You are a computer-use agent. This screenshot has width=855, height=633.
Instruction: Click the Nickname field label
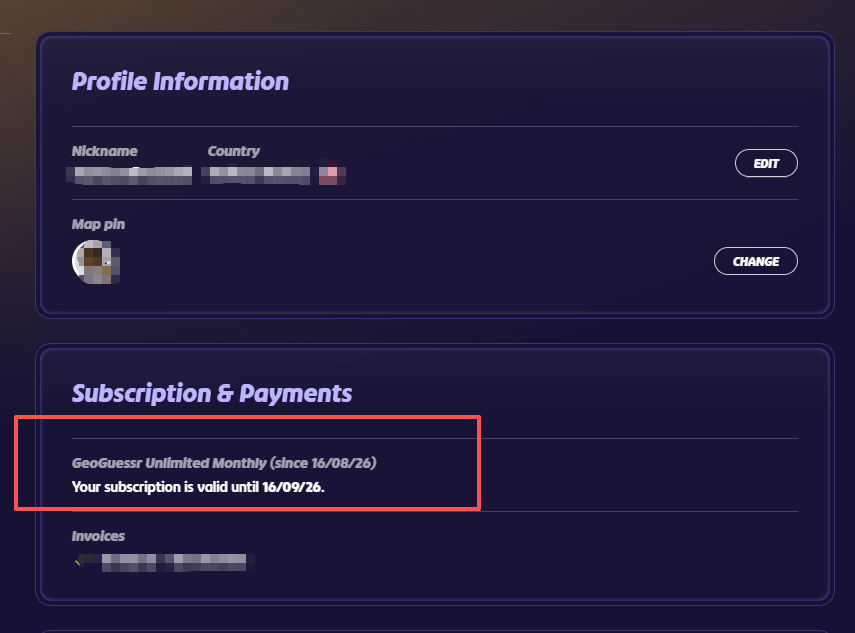pyautogui.click(x=105, y=151)
